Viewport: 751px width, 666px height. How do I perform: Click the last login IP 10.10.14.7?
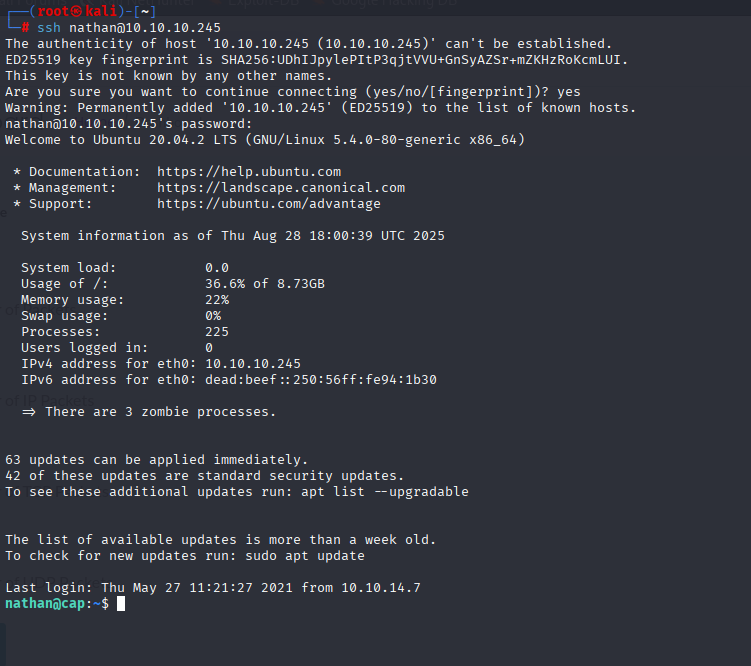(x=381, y=588)
